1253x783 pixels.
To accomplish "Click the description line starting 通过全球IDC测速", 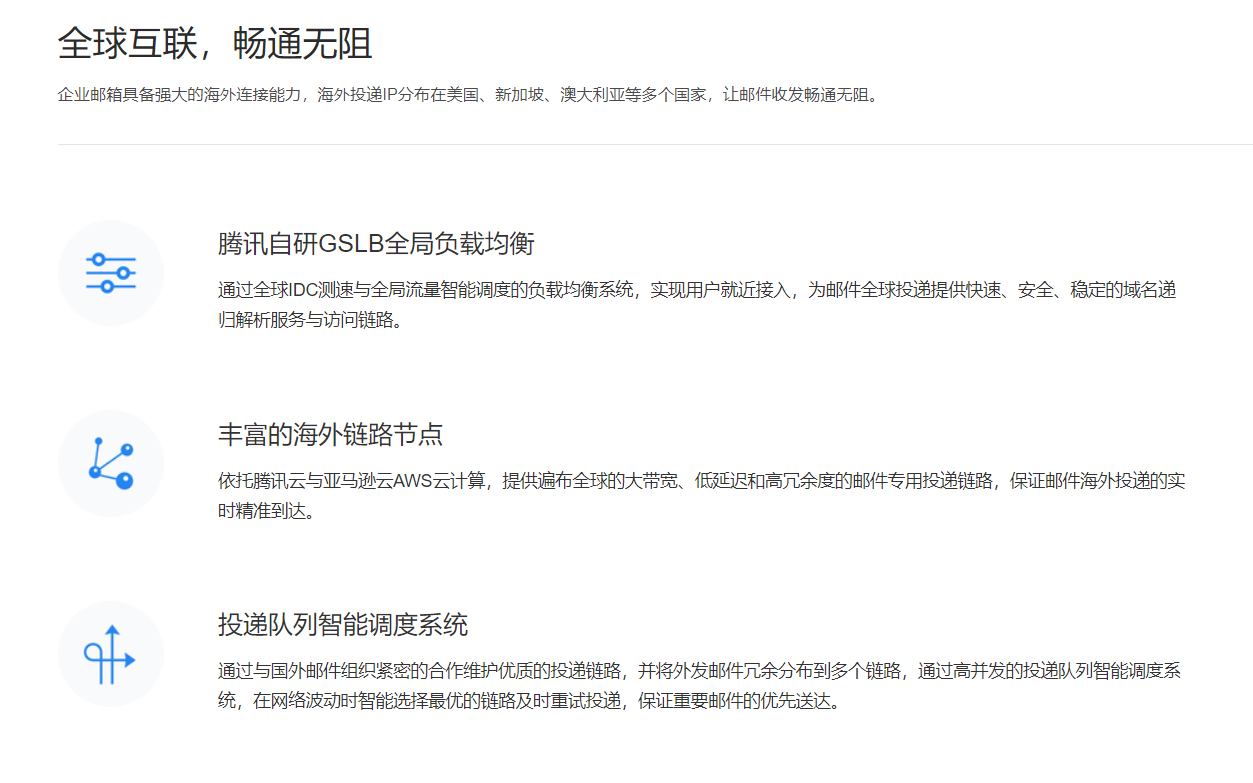I will pos(696,291).
